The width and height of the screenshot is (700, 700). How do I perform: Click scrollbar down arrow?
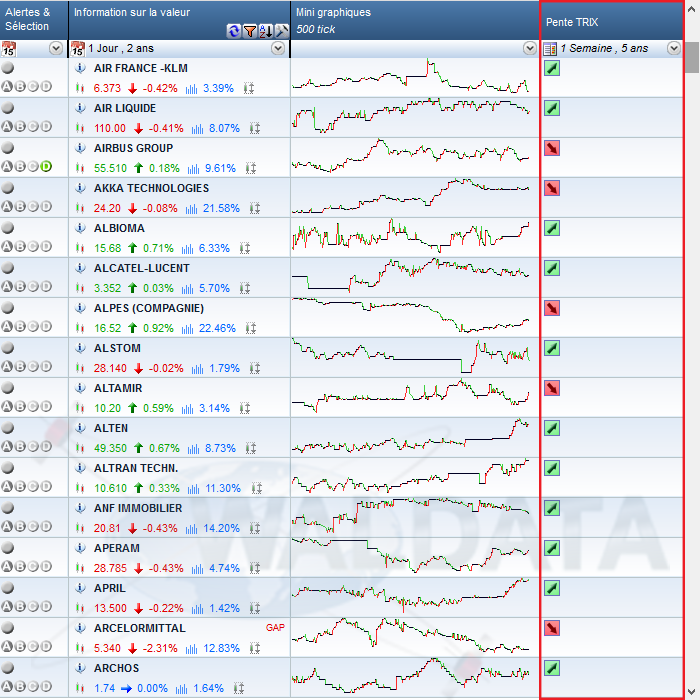(x=692, y=692)
